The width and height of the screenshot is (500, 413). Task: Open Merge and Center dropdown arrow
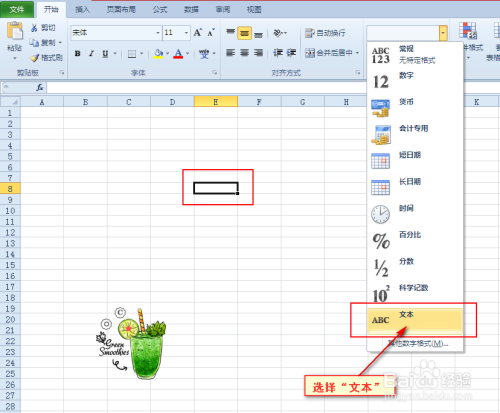357,53
